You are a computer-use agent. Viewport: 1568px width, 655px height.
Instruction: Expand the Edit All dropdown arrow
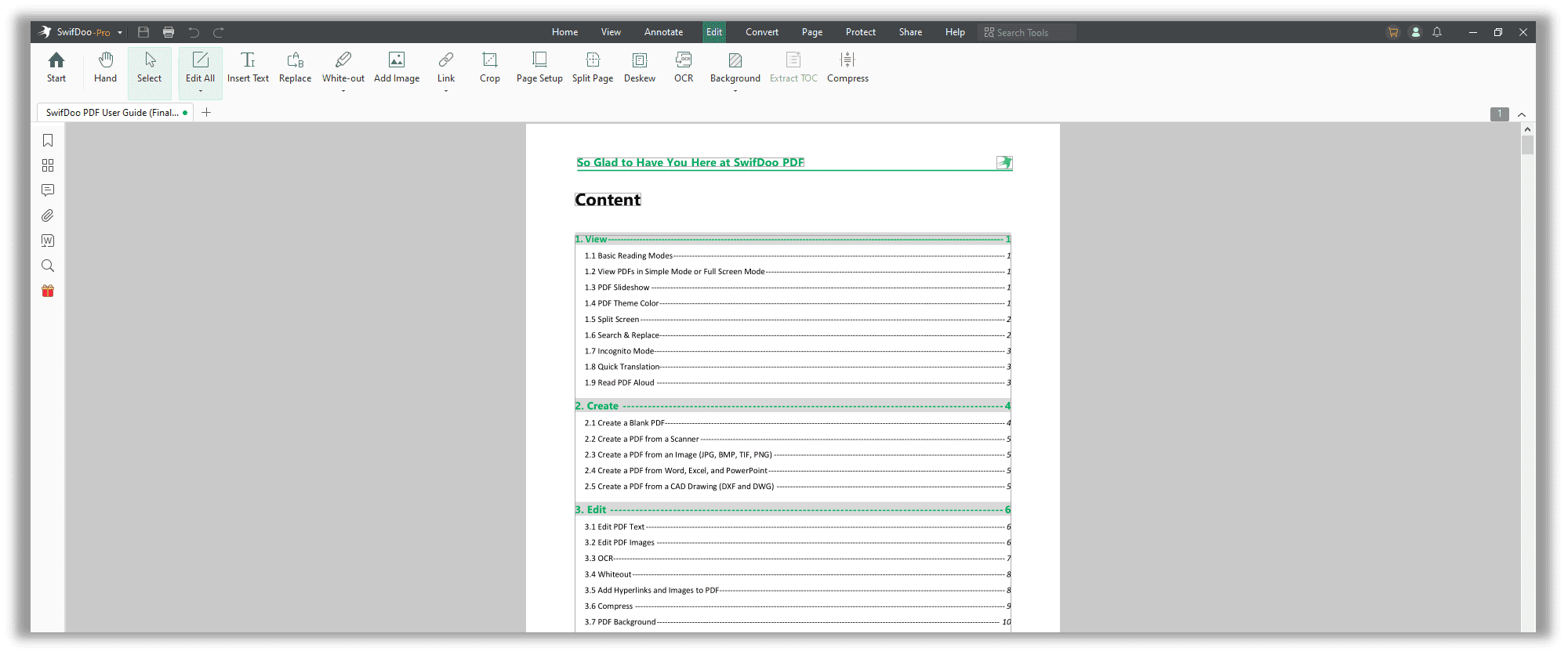(201, 91)
